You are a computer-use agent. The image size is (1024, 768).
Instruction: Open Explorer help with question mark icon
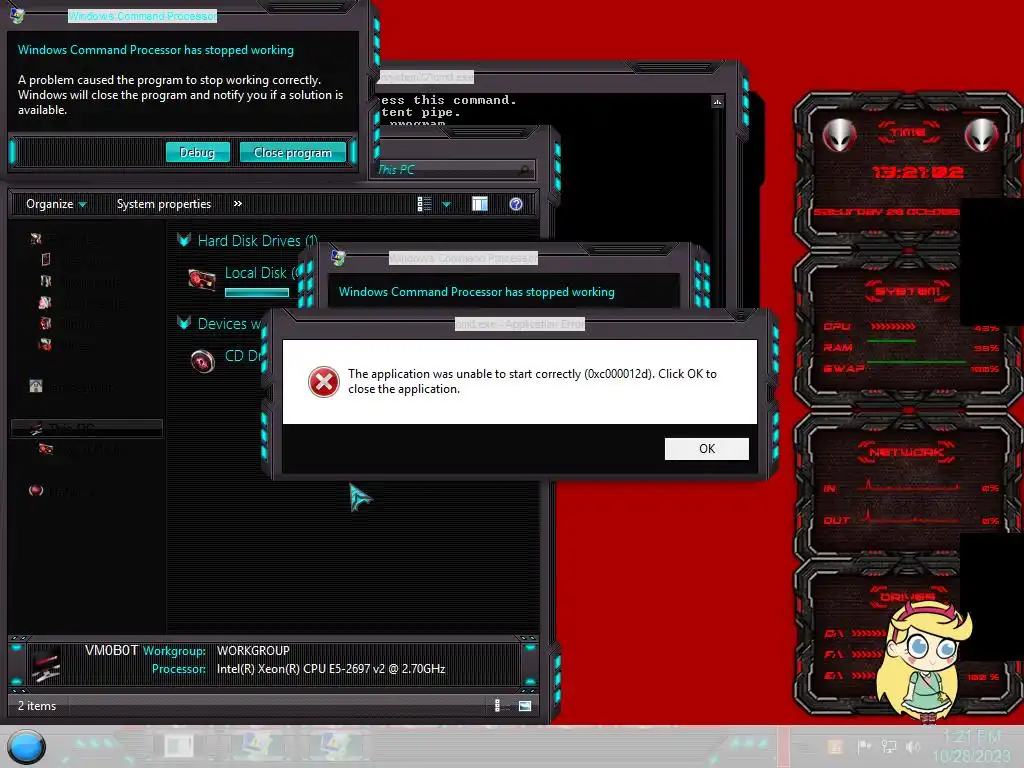(516, 204)
